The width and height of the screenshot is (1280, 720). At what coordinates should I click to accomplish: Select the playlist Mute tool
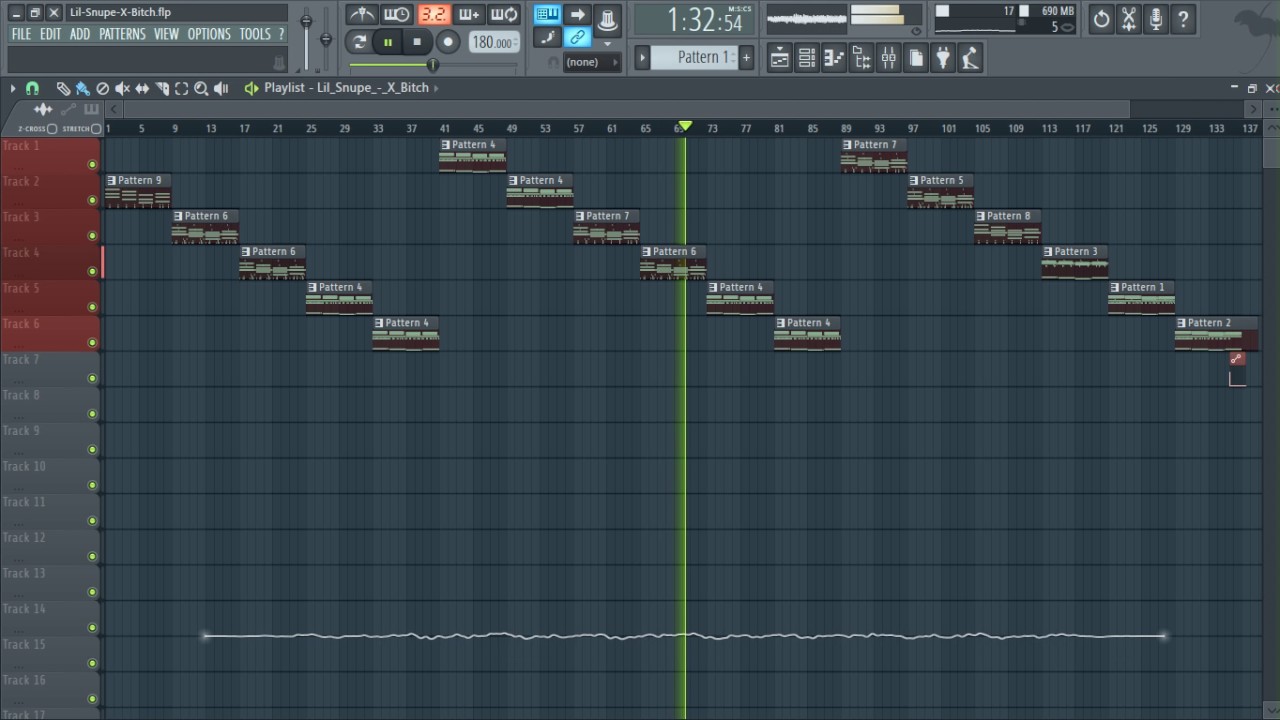123,88
